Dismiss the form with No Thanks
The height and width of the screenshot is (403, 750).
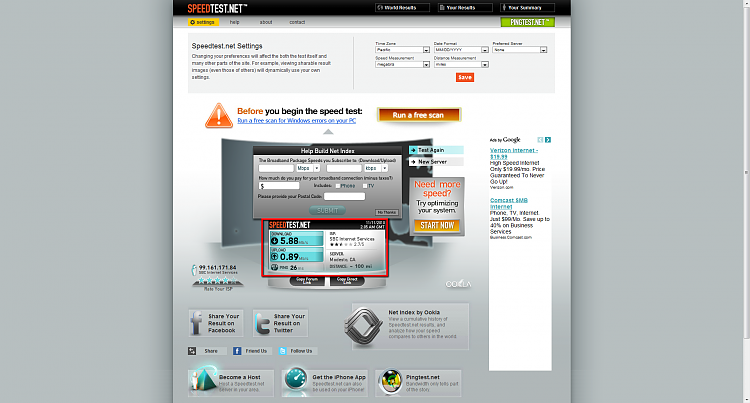[386, 212]
